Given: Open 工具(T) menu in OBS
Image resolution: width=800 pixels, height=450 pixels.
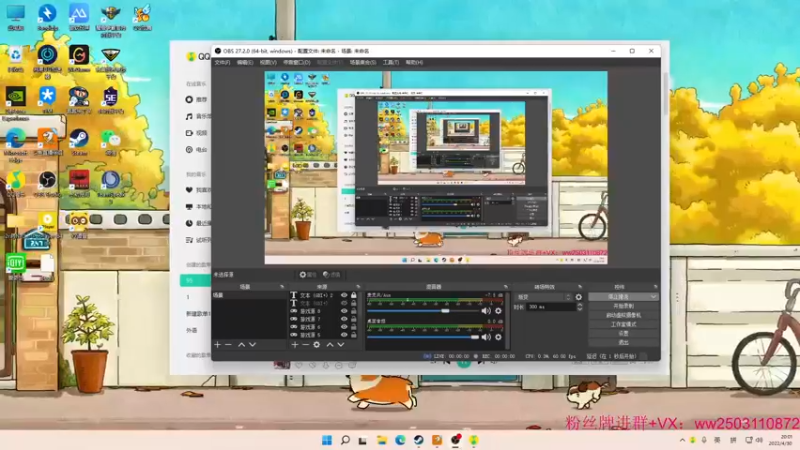Looking at the screenshot, I should click(390, 62).
